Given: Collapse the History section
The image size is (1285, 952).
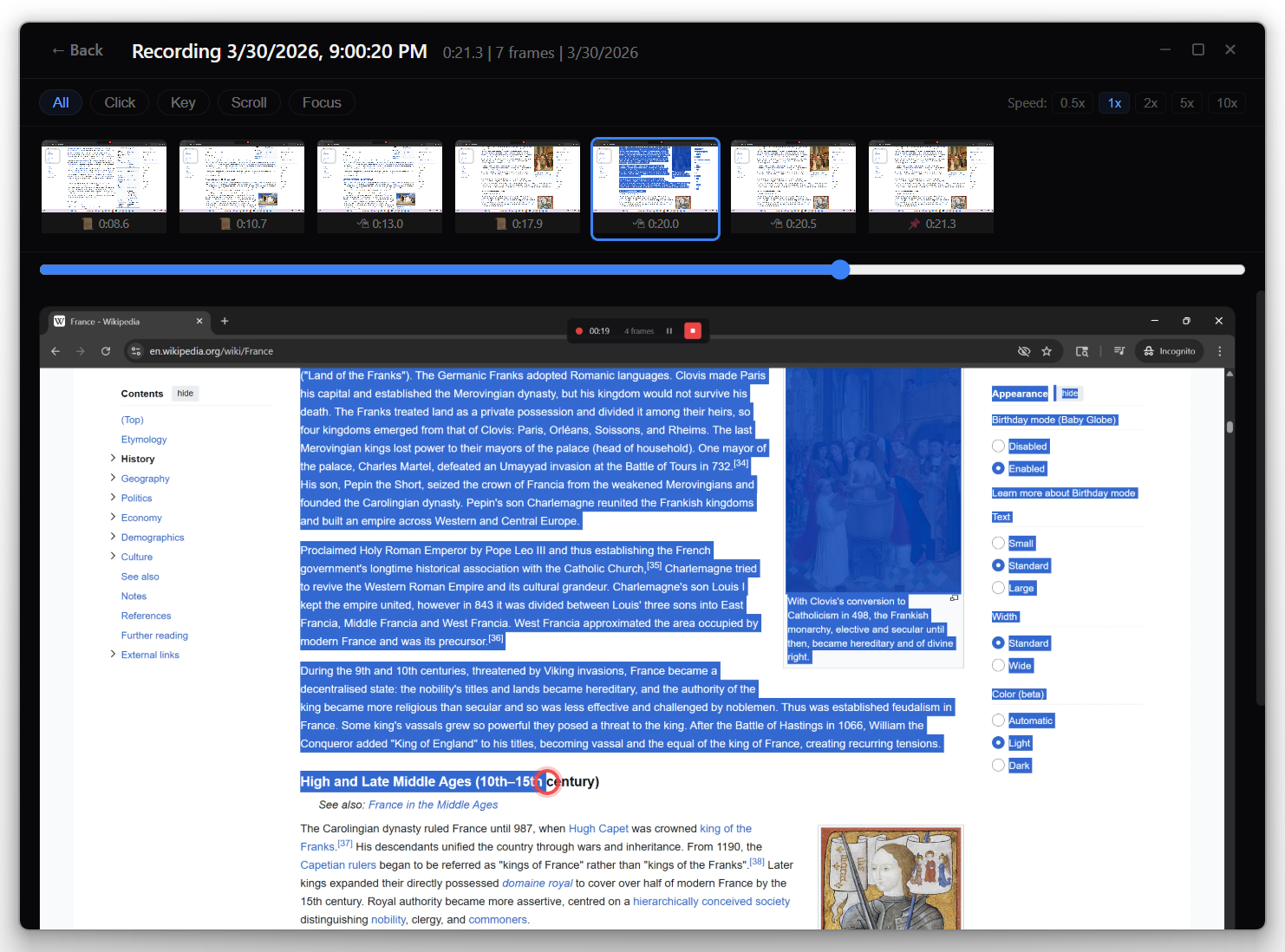Looking at the screenshot, I should pyautogui.click(x=114, y=459).
